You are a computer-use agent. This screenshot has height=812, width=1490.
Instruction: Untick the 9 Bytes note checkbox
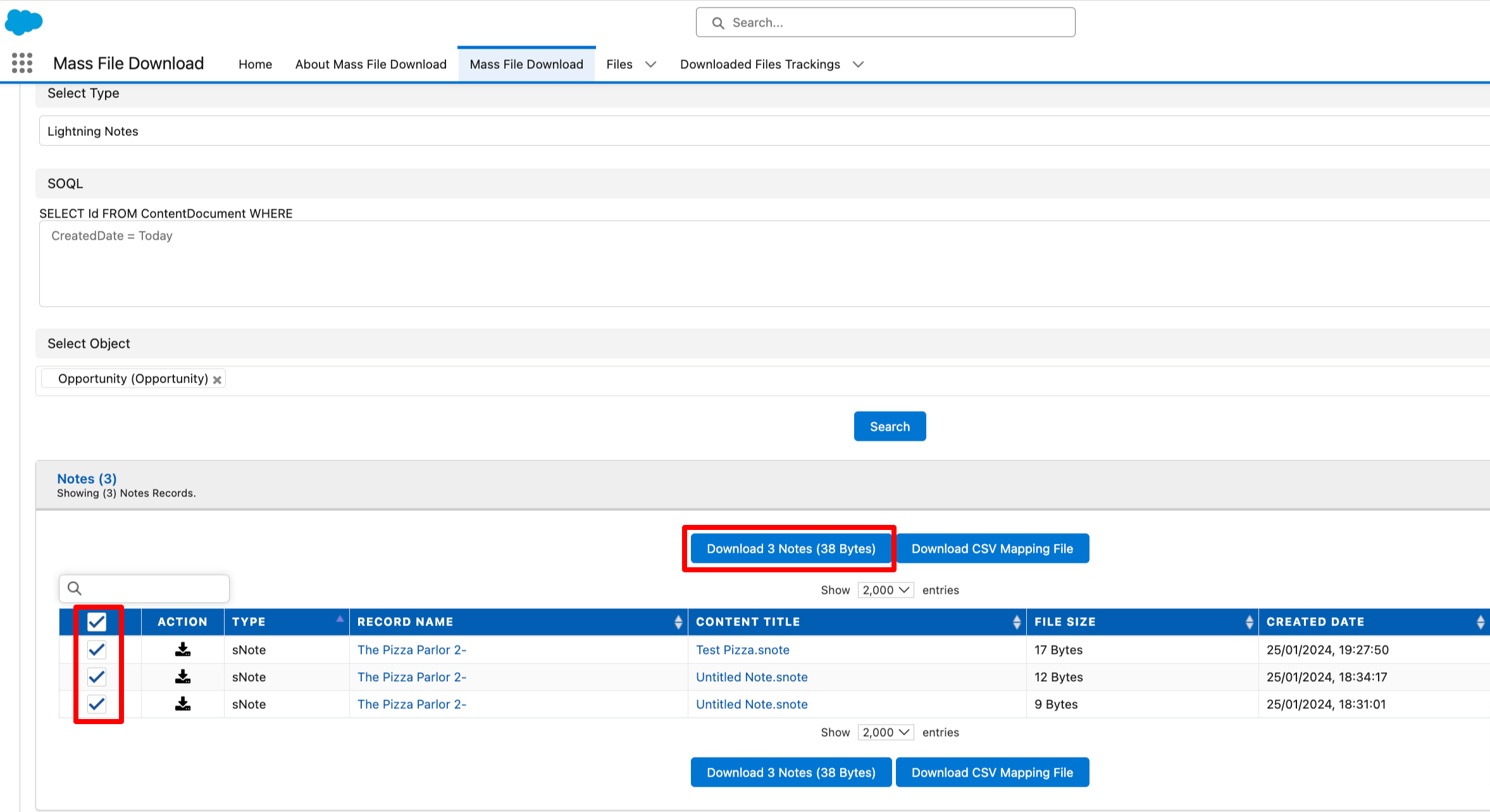tap(97, 704)
